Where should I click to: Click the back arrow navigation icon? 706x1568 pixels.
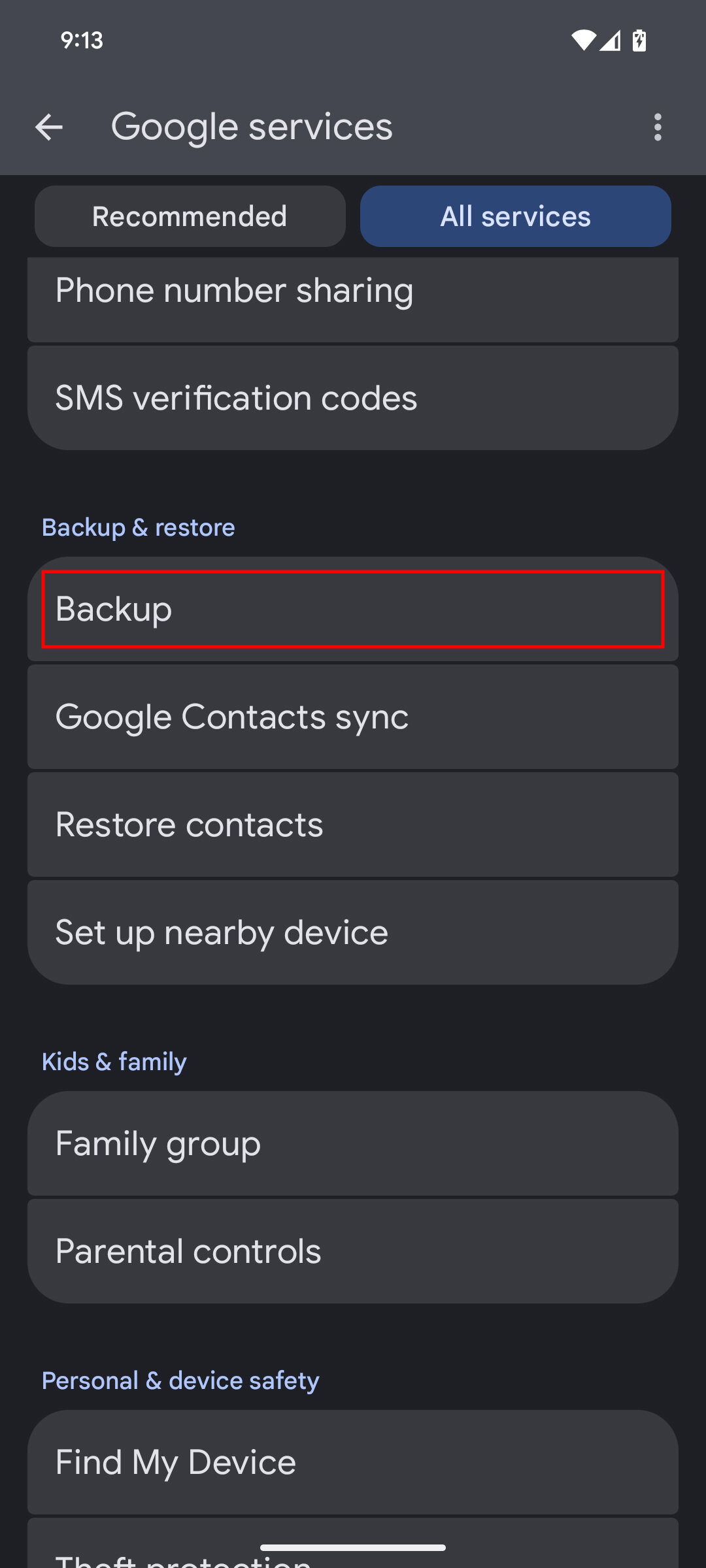pos(50,127)
